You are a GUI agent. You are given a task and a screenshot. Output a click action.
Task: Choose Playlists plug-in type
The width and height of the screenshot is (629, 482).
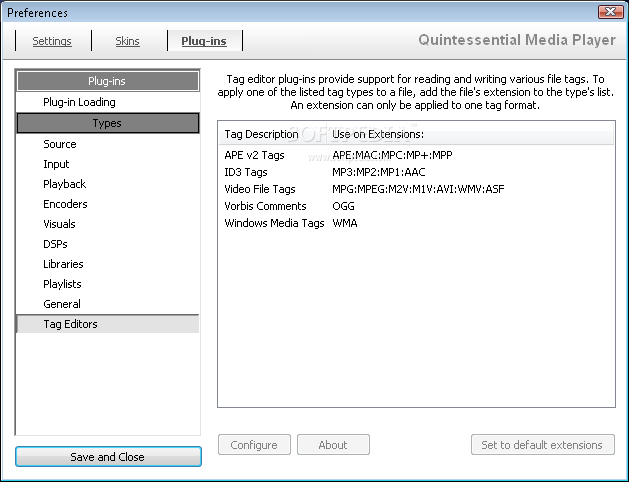click(62, 284)
